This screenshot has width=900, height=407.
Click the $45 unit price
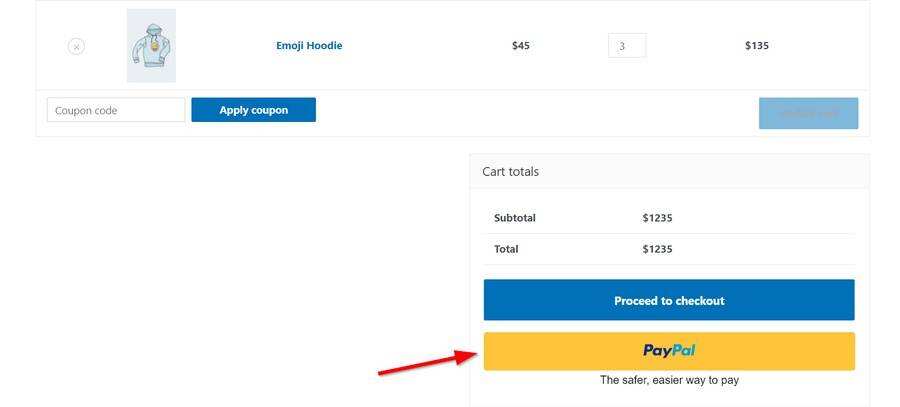pos(520,45)
